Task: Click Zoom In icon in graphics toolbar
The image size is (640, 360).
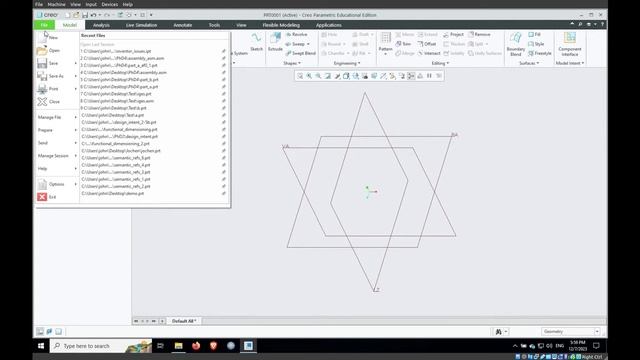Action: (309, 76)
